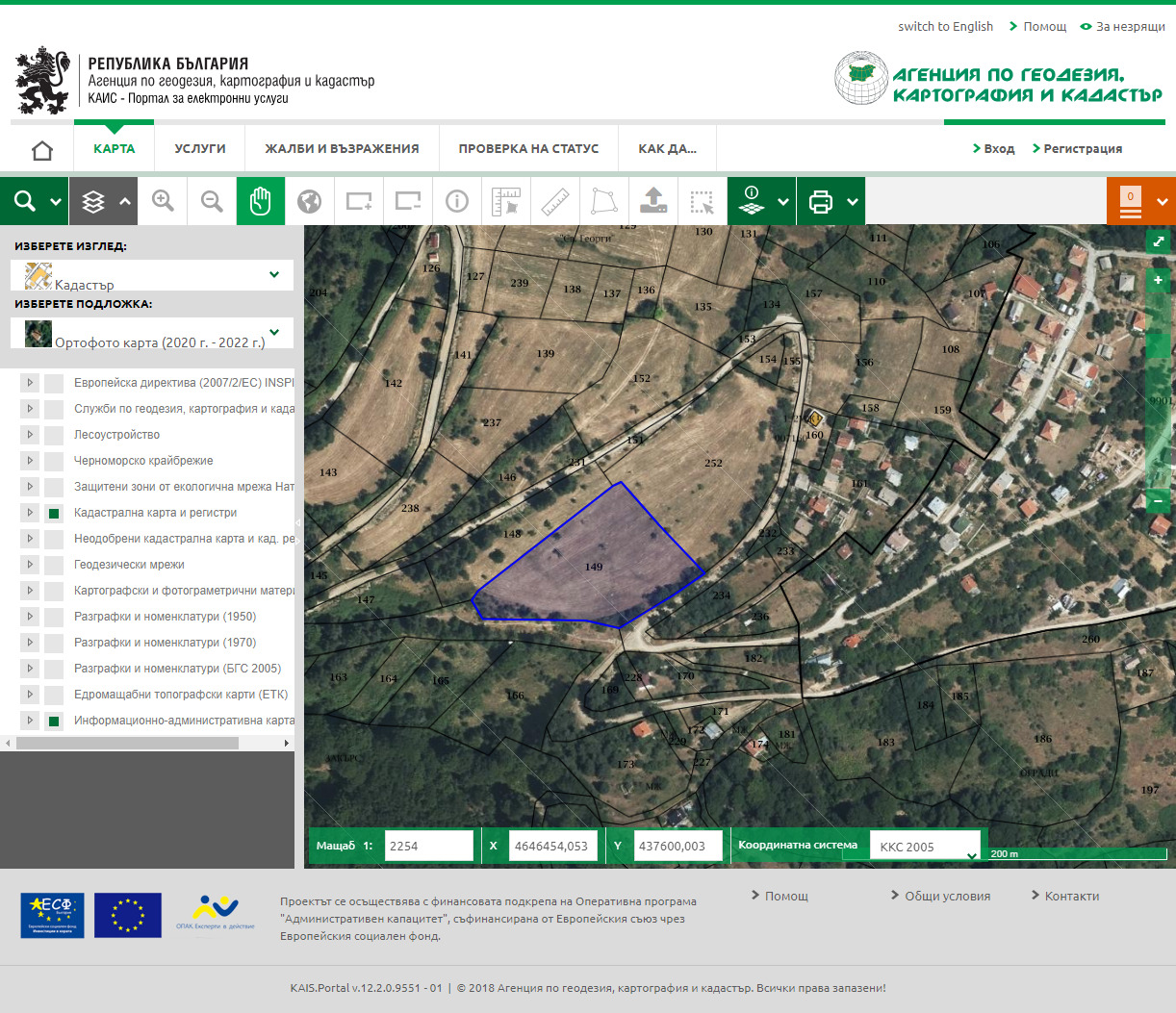
Task: Click the upload file icon
Action: click(x=653, y=201)
